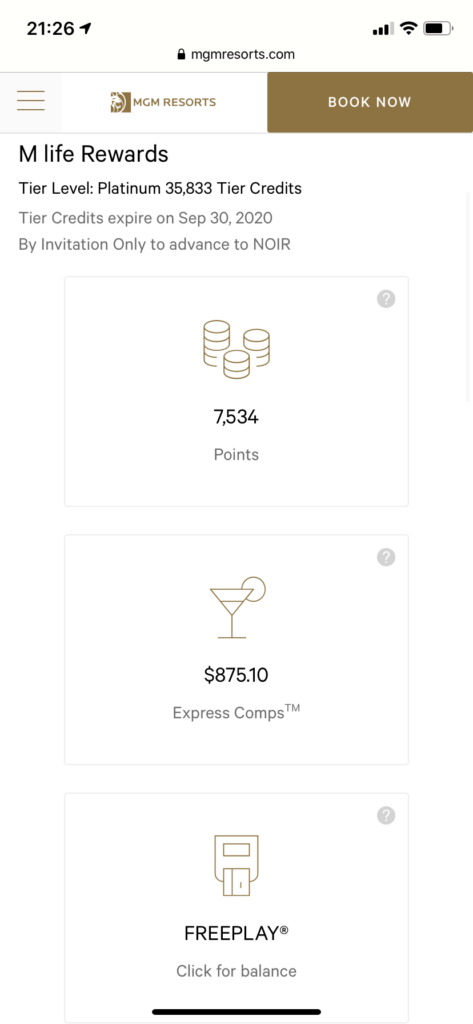
Task: Tap the battery icon in status bar
Action: pyautogui.click(x=438, y=28)
